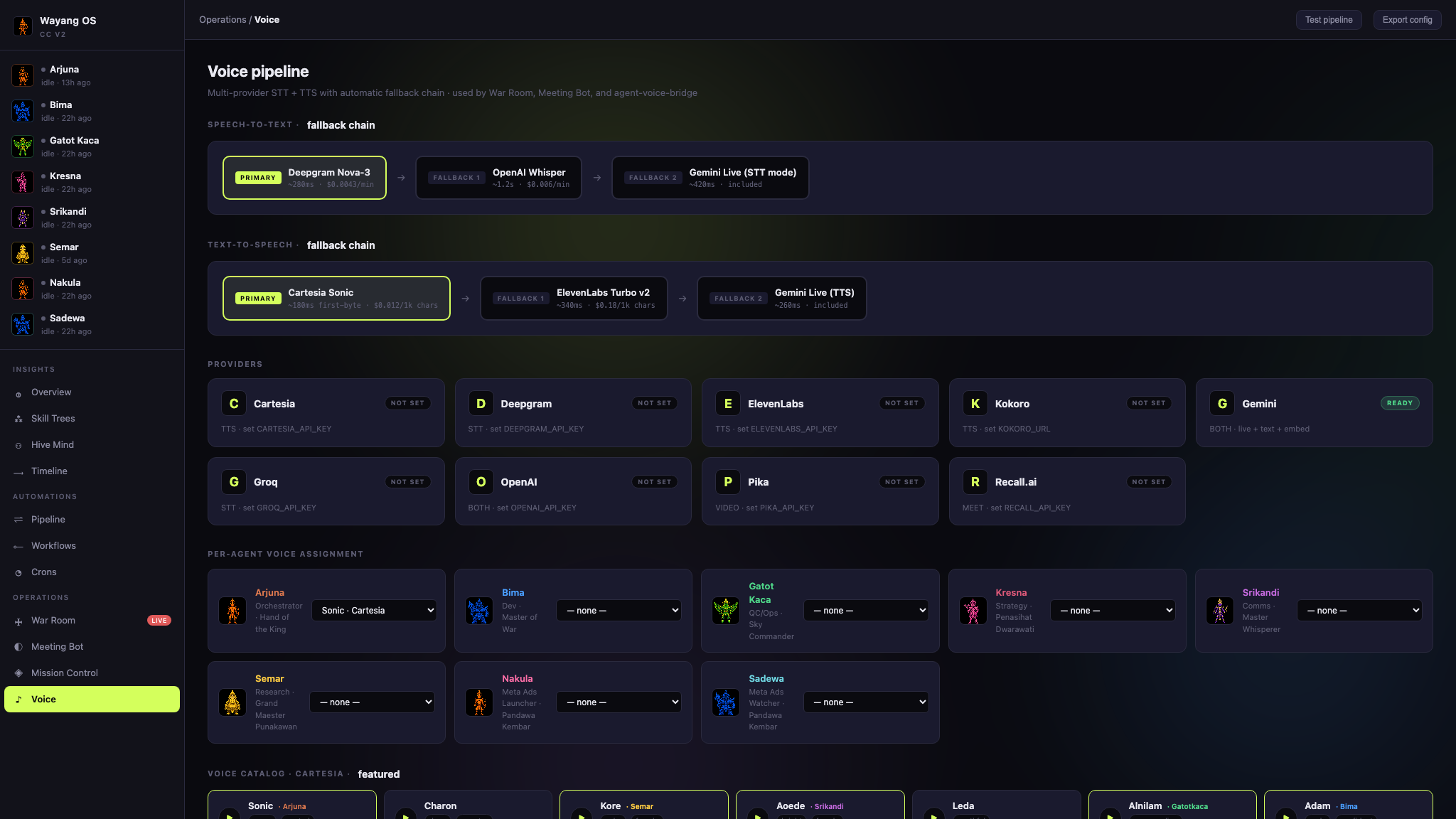This screenshot has width=1456, height=819.
Task: Open Bima's voice assignment dropdown
Action: point(619,611)
